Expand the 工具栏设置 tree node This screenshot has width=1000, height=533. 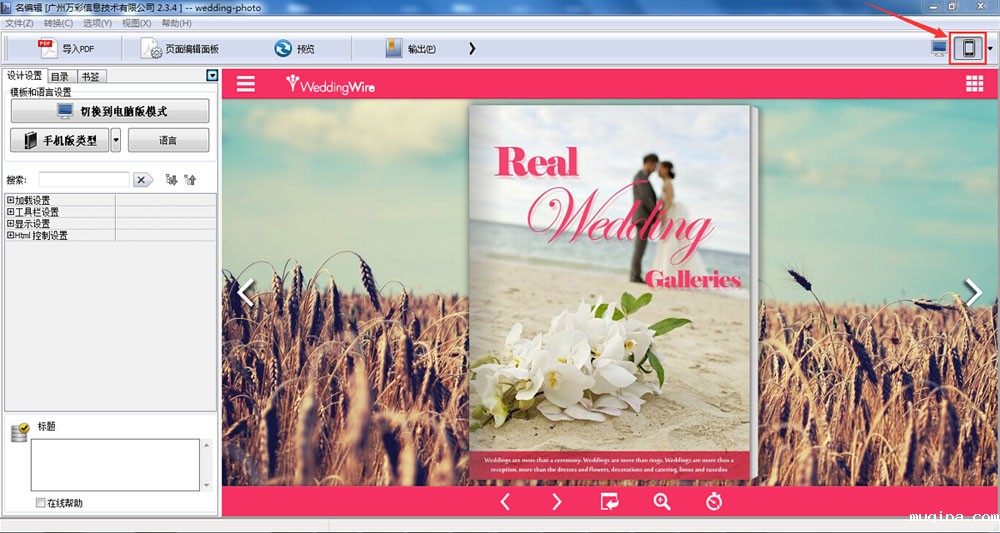[11, 212]
